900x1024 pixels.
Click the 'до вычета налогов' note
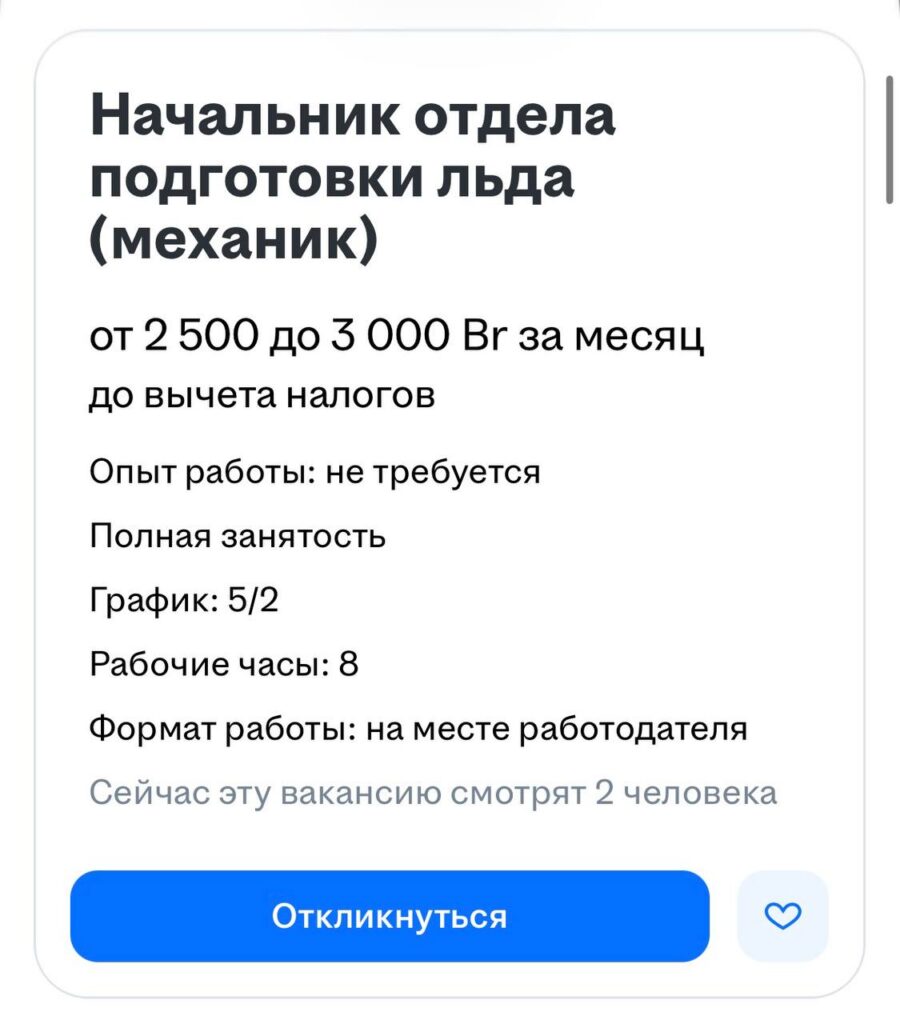coord(262,397)
